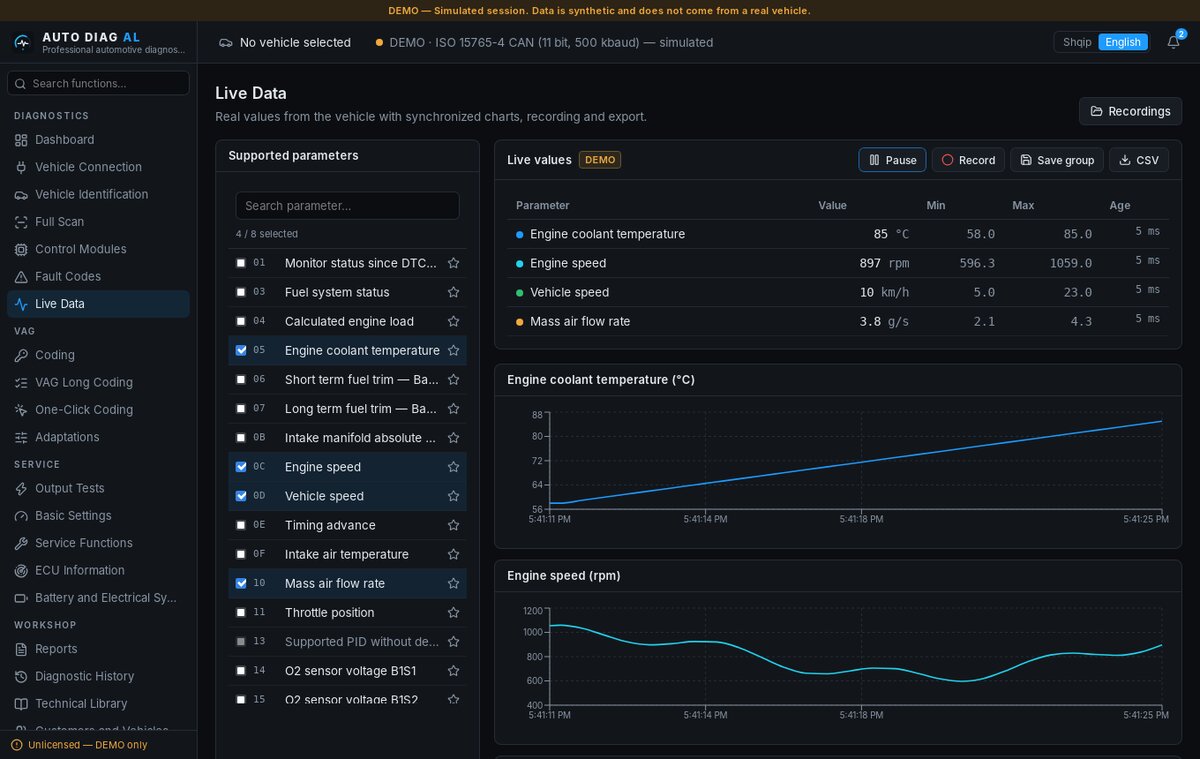
Task: Click the unlicensed warning icon in footer
Action: coord(16,745)
